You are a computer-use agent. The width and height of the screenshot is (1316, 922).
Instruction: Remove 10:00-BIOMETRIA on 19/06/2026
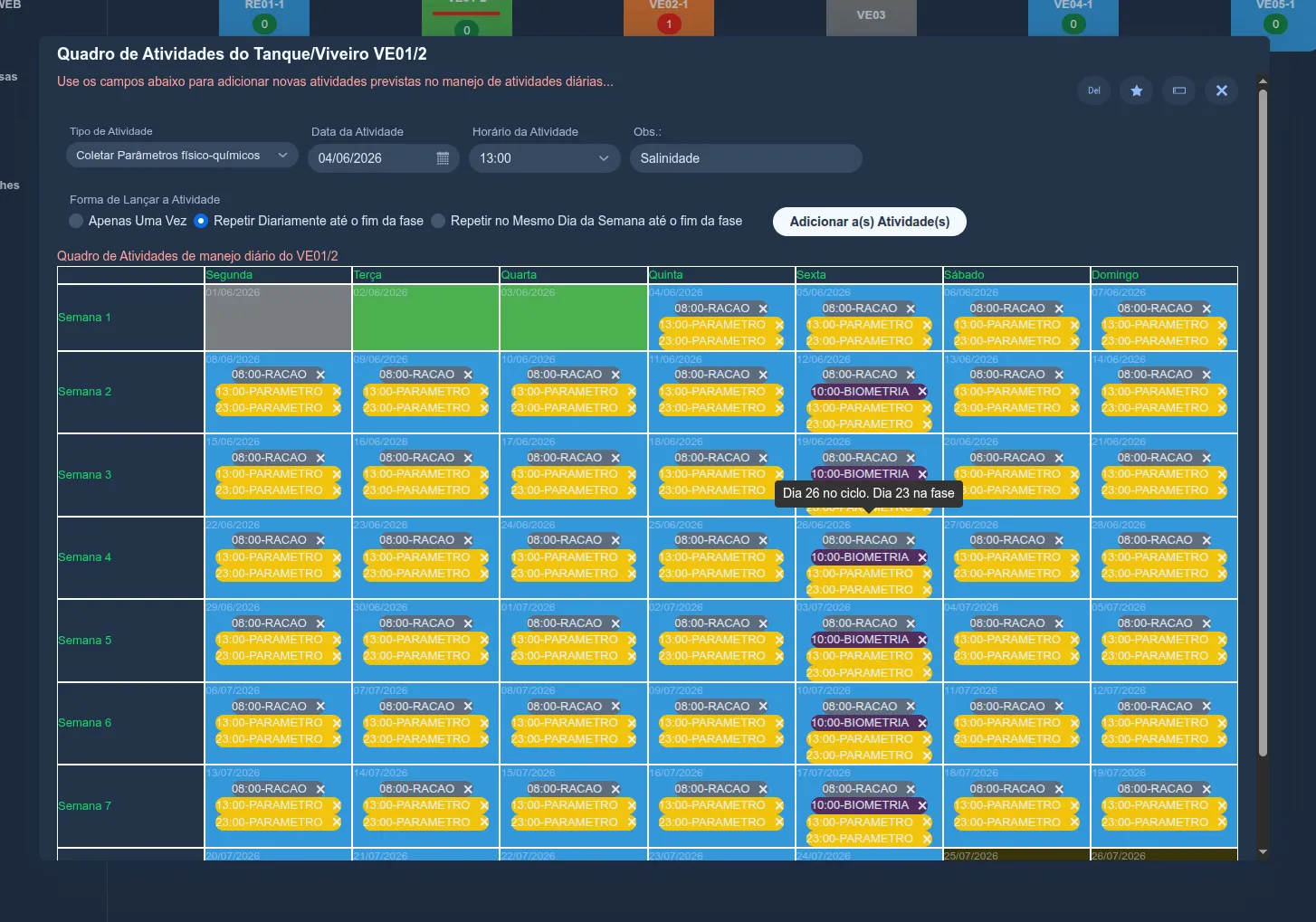pos(922,474)
